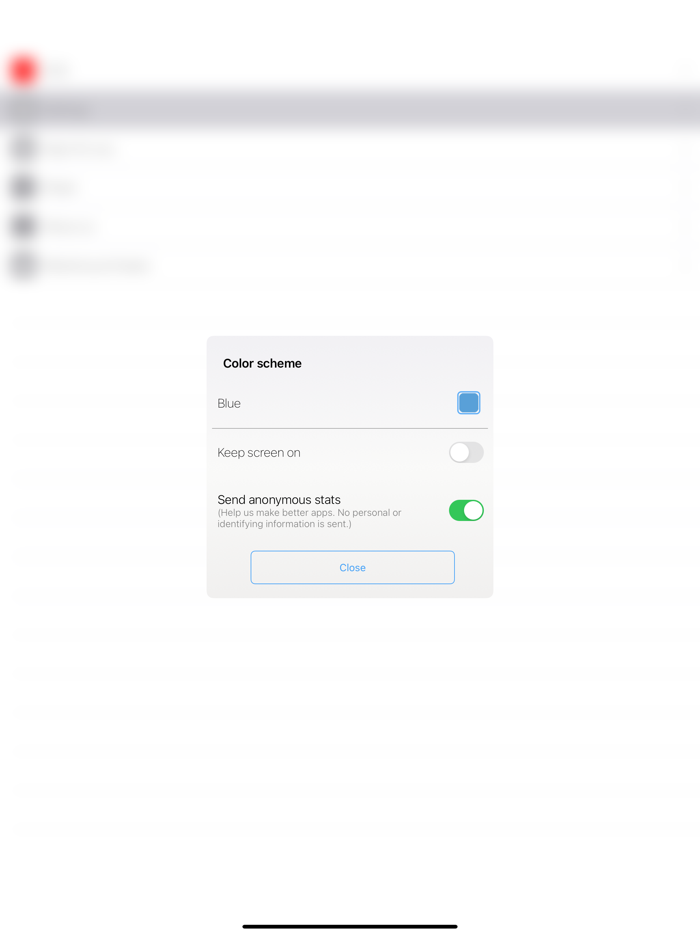700x934 pixels.
Task: Tap the home indicator bar at bottom
Action: pyautogui.click(x=350, y=926)
